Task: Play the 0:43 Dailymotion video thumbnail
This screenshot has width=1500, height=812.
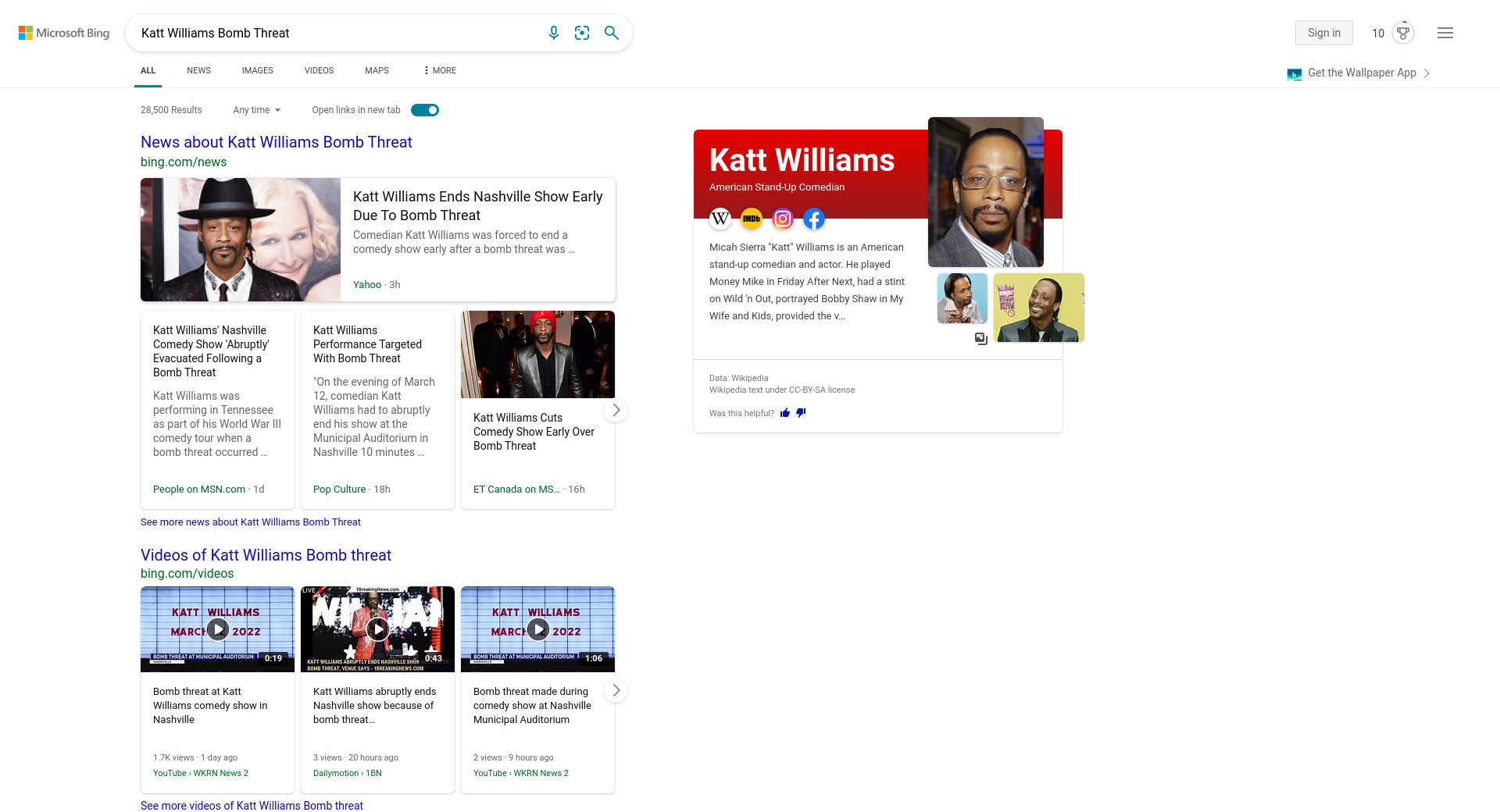Action: pyautogui.click(x=377, y=629)
